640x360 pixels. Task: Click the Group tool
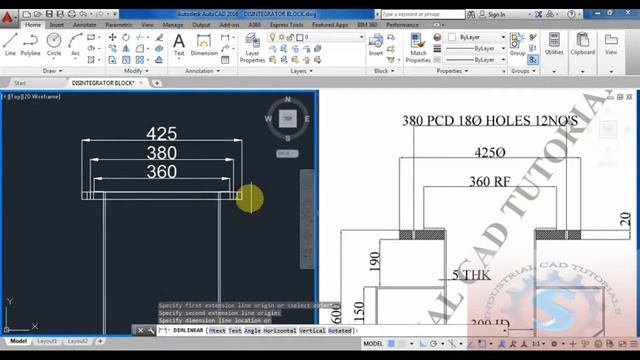517,45
